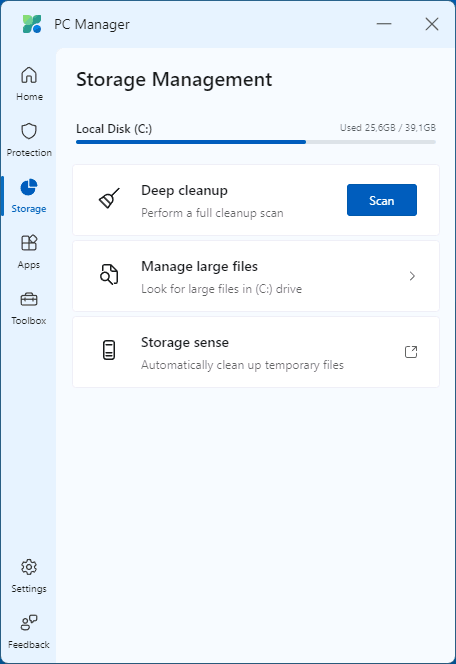Close the PC Manager window
456x664 pixels.
tap(432, 24)
